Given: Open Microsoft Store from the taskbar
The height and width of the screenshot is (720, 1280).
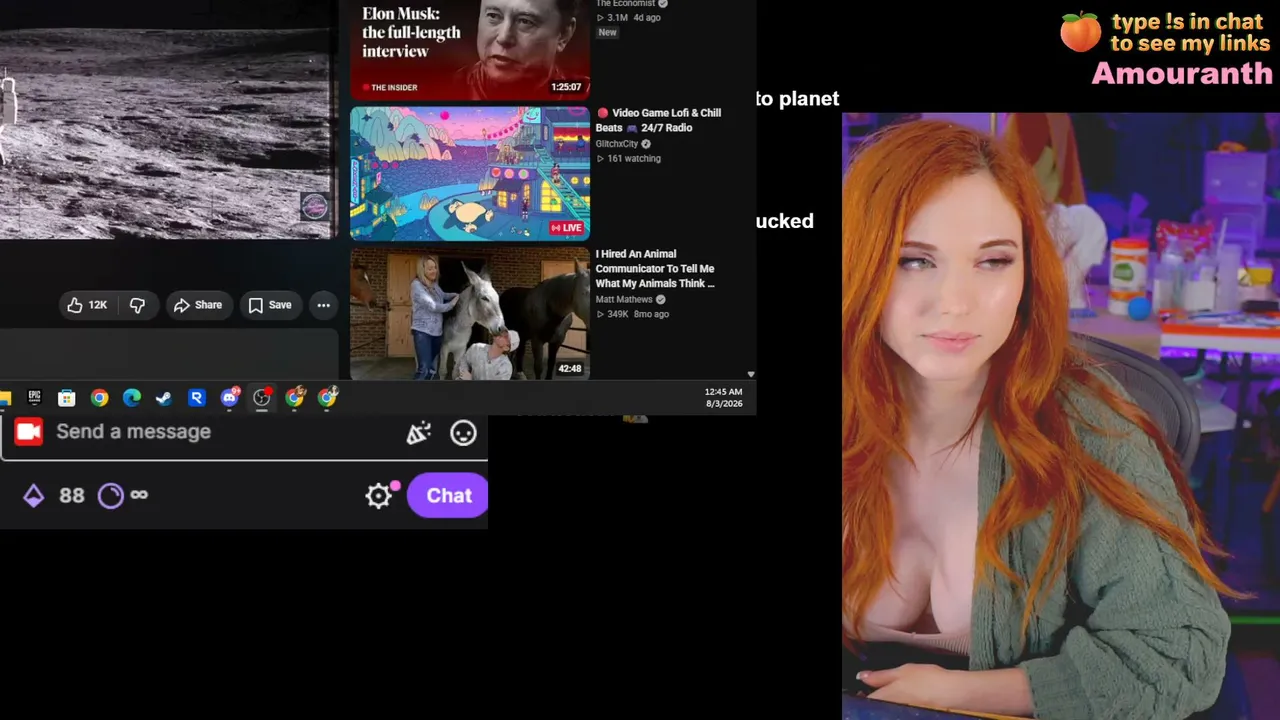Looking at the screenshot, I should [x=67, y=398].
